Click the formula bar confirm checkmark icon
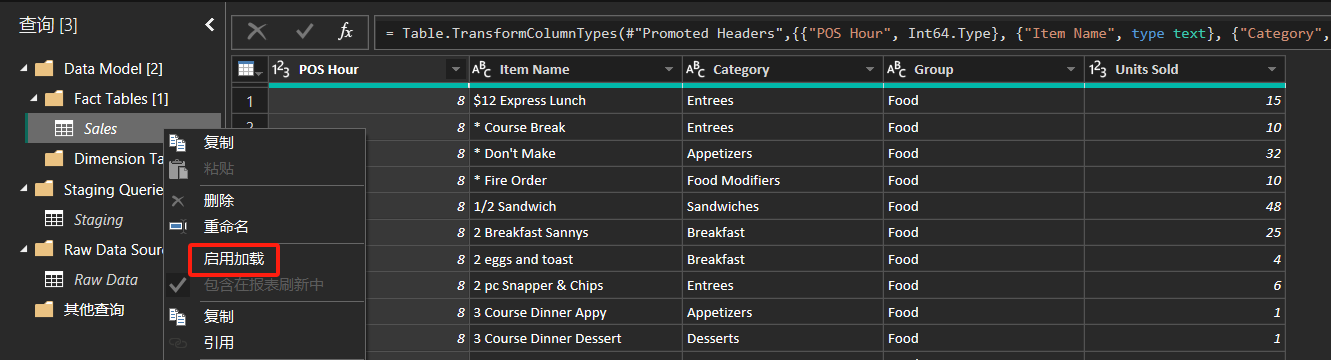1331x360 pixels. (304, 32)
